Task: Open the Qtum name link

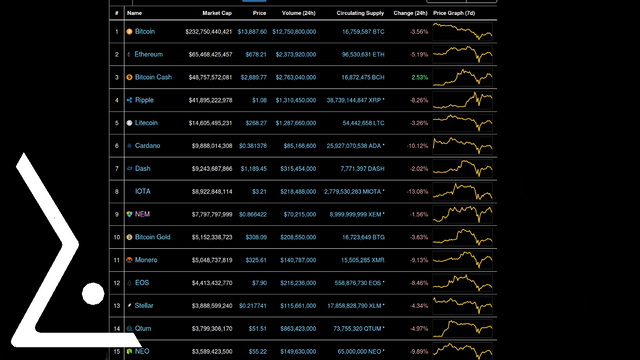Action: (143, 329)
